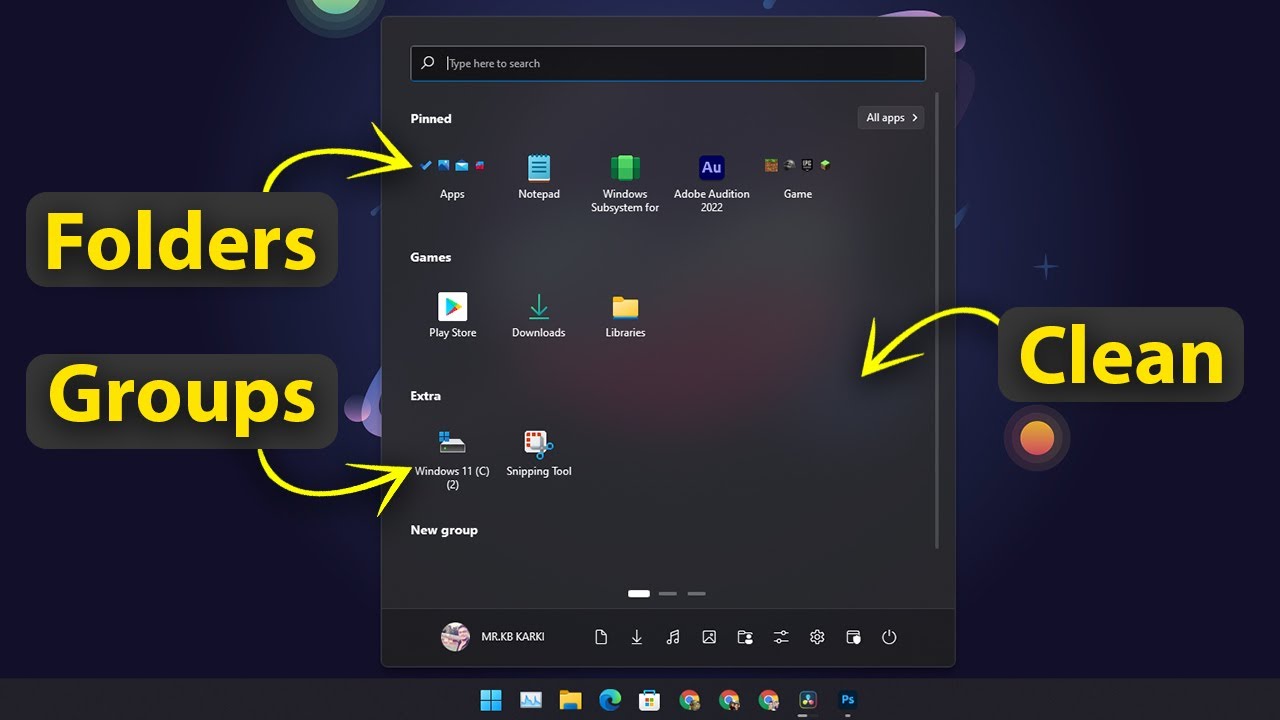Screen dimensions: 1280x720
Task: Open Microsoft Edge from the taskbar
Action: (x=610, y=700)
